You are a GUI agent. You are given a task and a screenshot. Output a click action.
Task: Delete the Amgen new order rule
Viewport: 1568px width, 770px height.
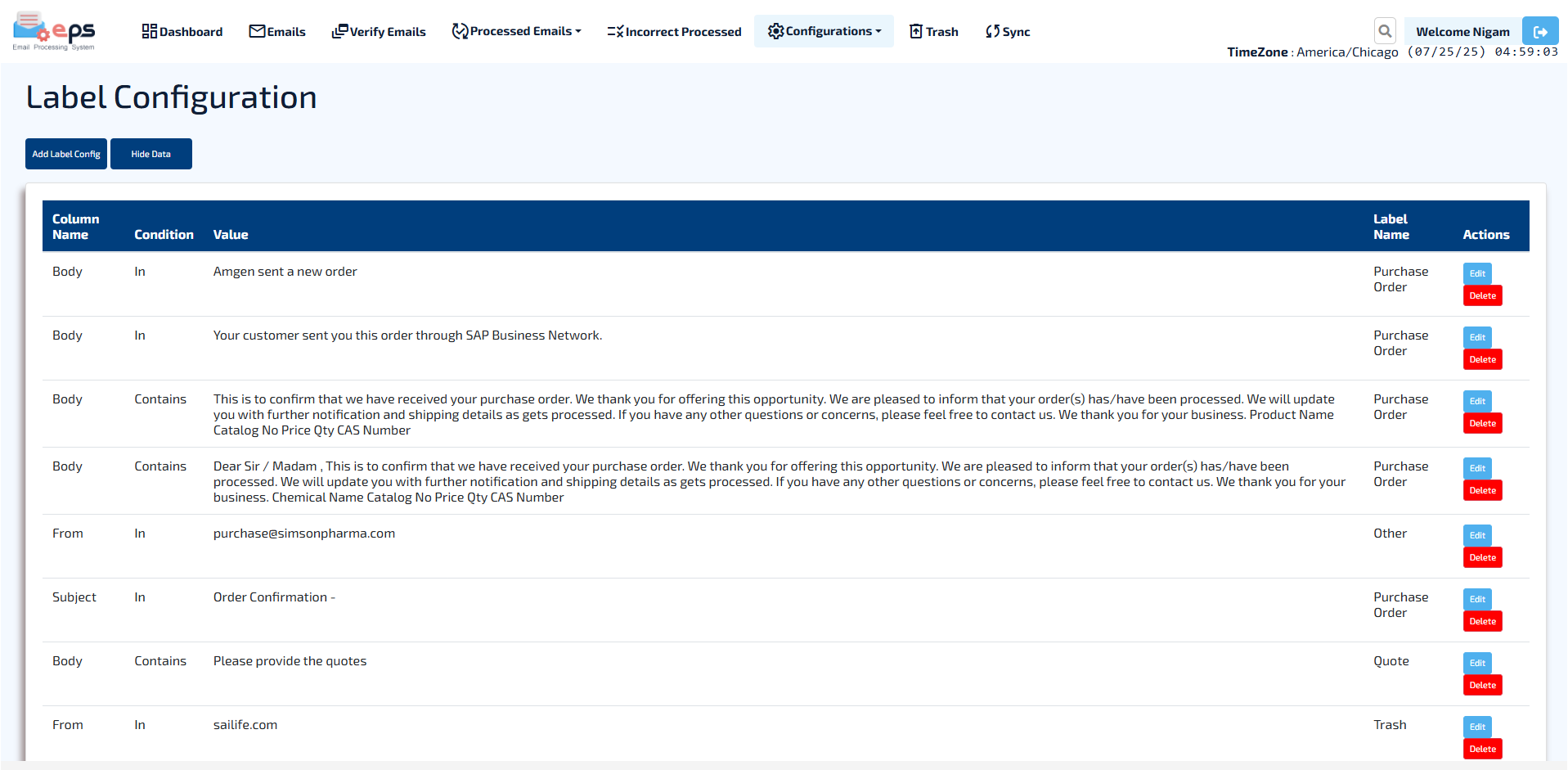(x=1482, y=295)
